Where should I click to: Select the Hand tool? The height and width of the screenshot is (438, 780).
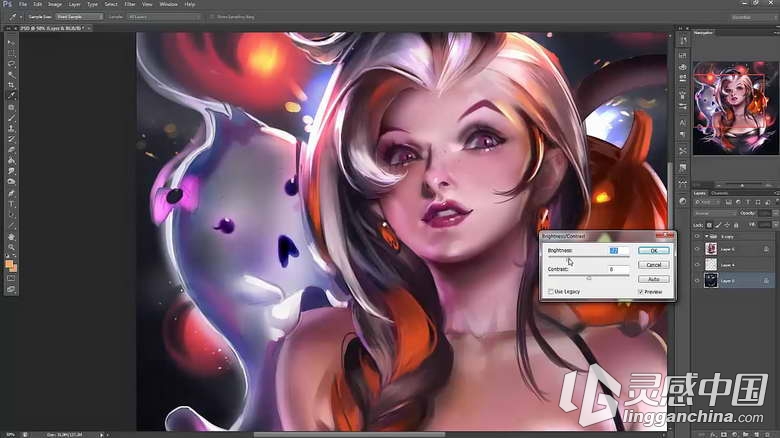11,237
